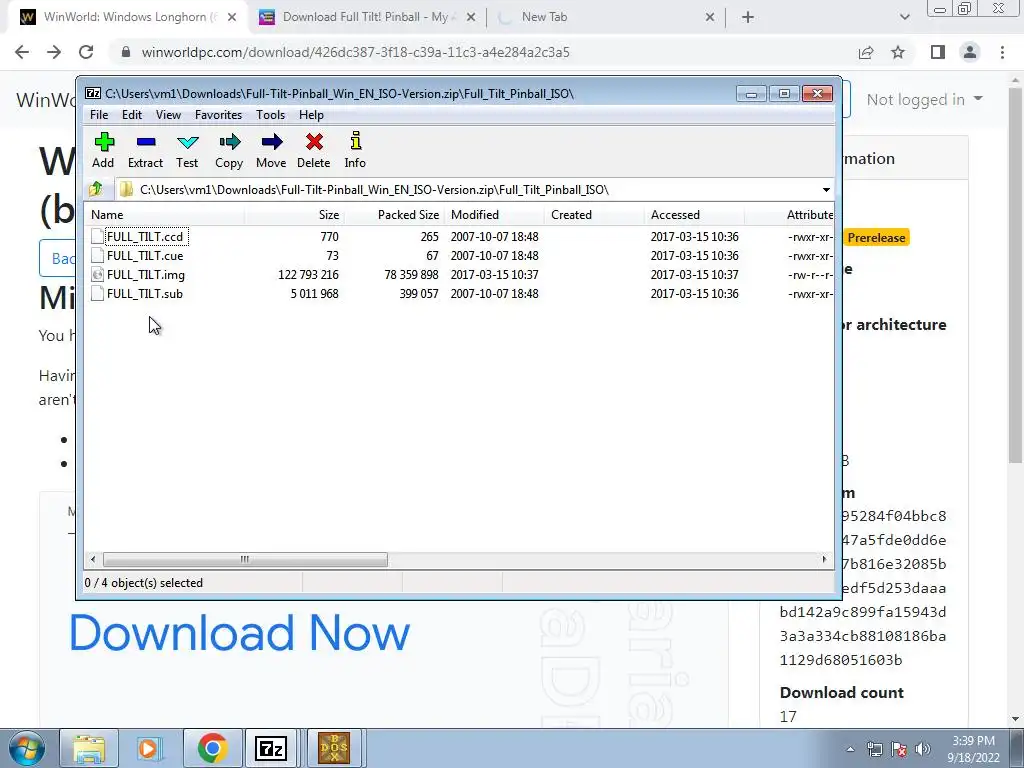The height and width of the screenshot is (768, 1024).
Task: Click the Download Now link
Action: pos(240,633)
